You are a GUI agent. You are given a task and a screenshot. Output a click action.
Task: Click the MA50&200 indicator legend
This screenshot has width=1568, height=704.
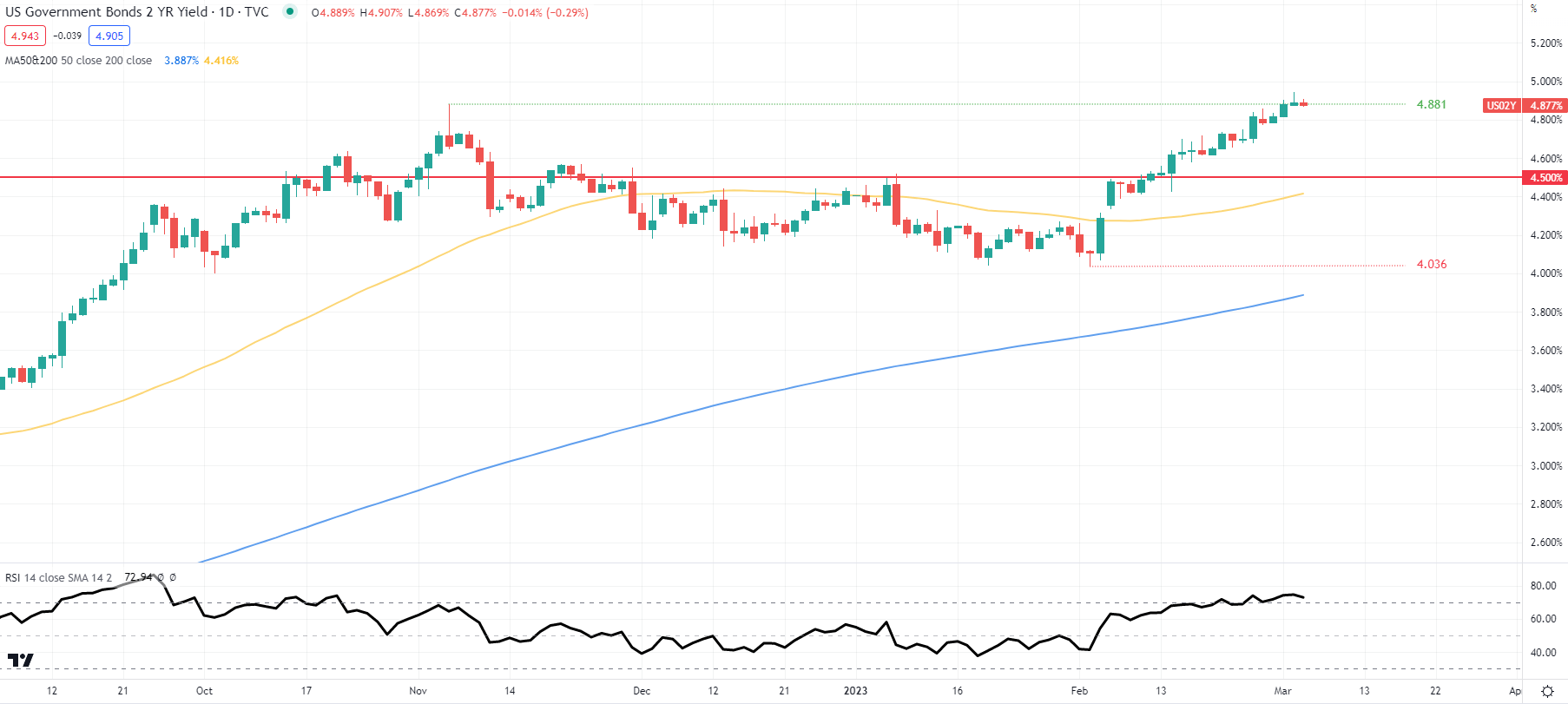(78, 61)
